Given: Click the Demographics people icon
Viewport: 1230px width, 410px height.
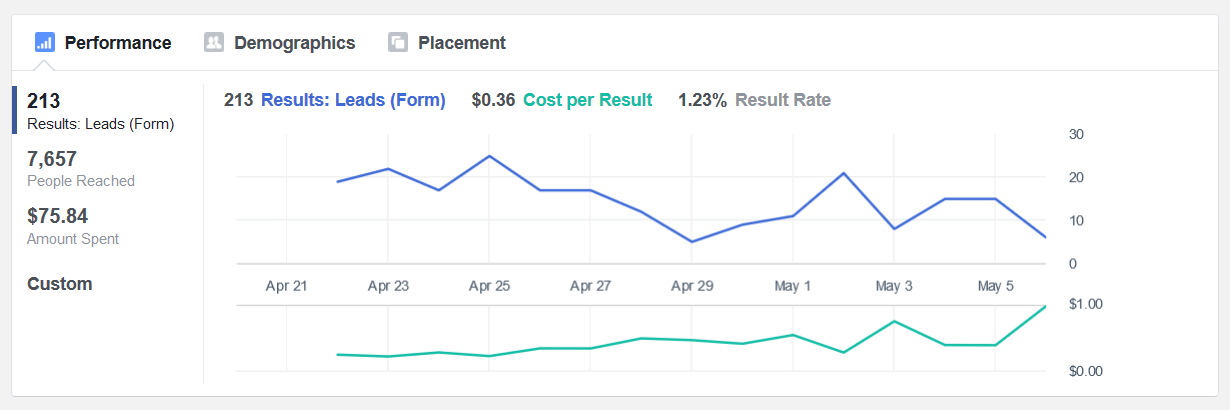Looking at the screenshot, I should point(213,42).
